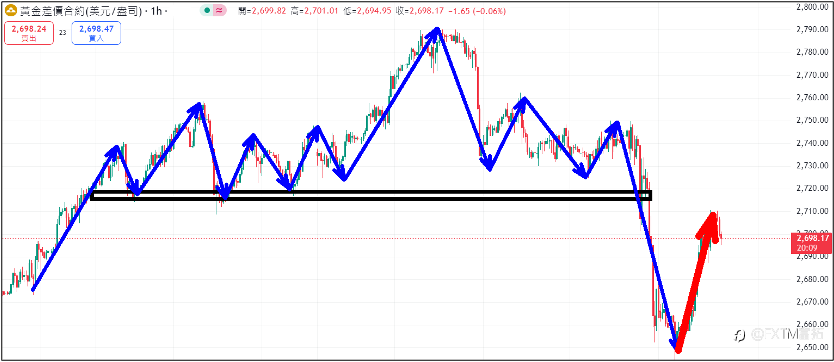Click the blue buy button 2,698.47
This screenshot has height=362, width=834.
coord(95,33)
